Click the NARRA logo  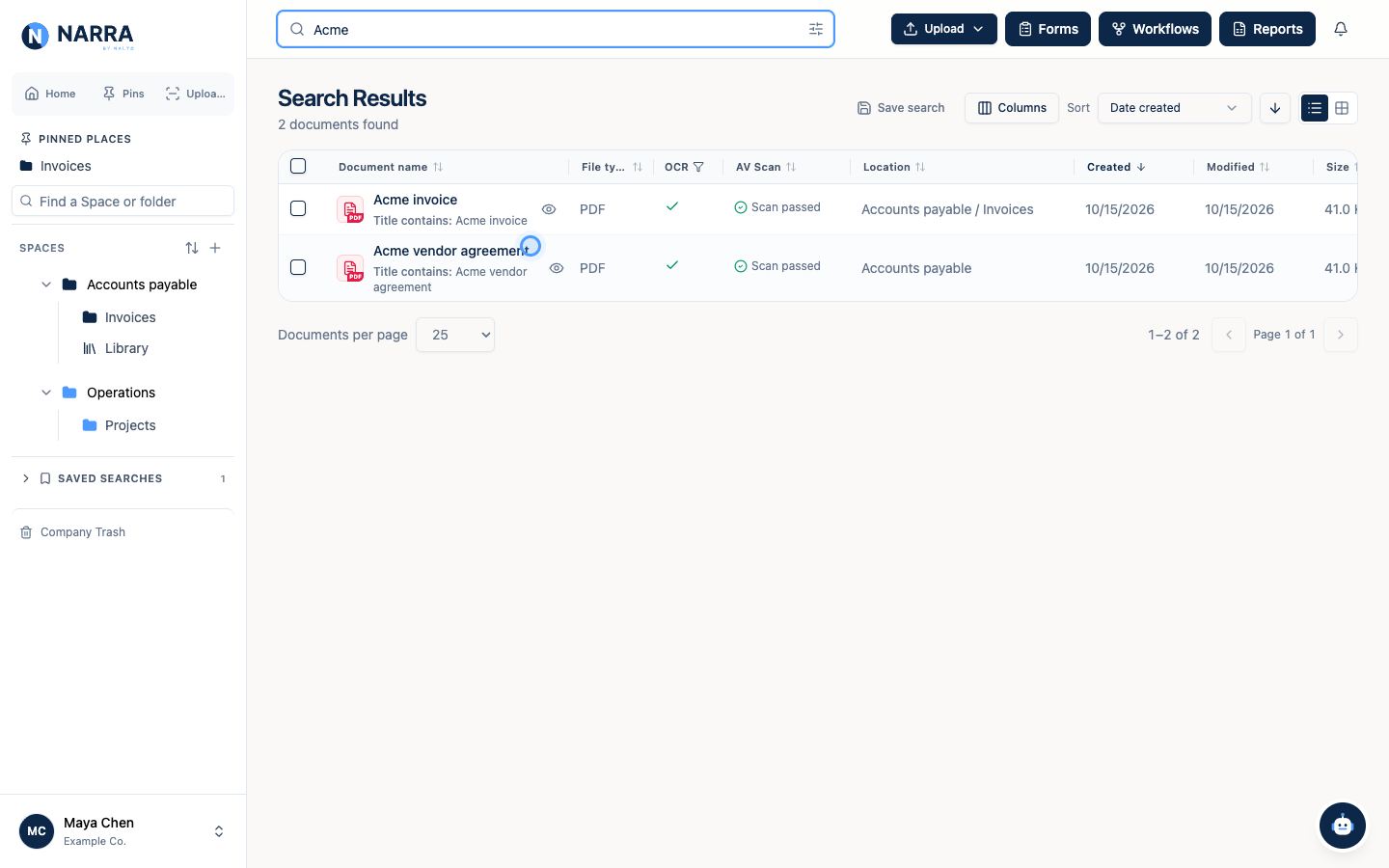[77, 36]
